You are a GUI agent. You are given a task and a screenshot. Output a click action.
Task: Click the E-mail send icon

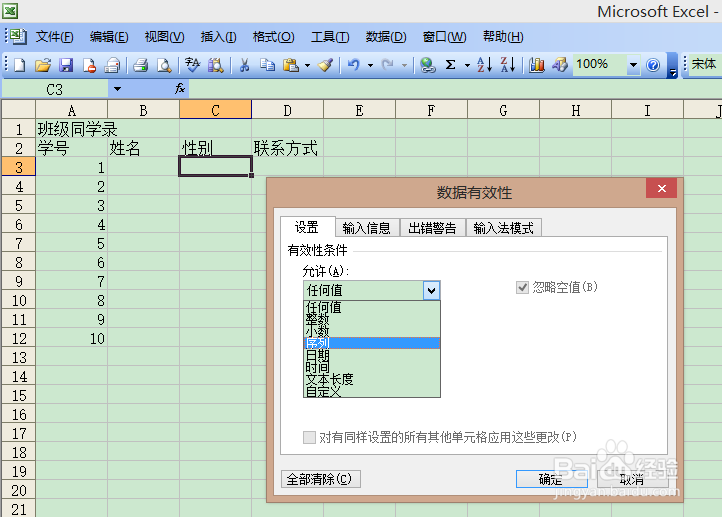click(x=112, y=65)
